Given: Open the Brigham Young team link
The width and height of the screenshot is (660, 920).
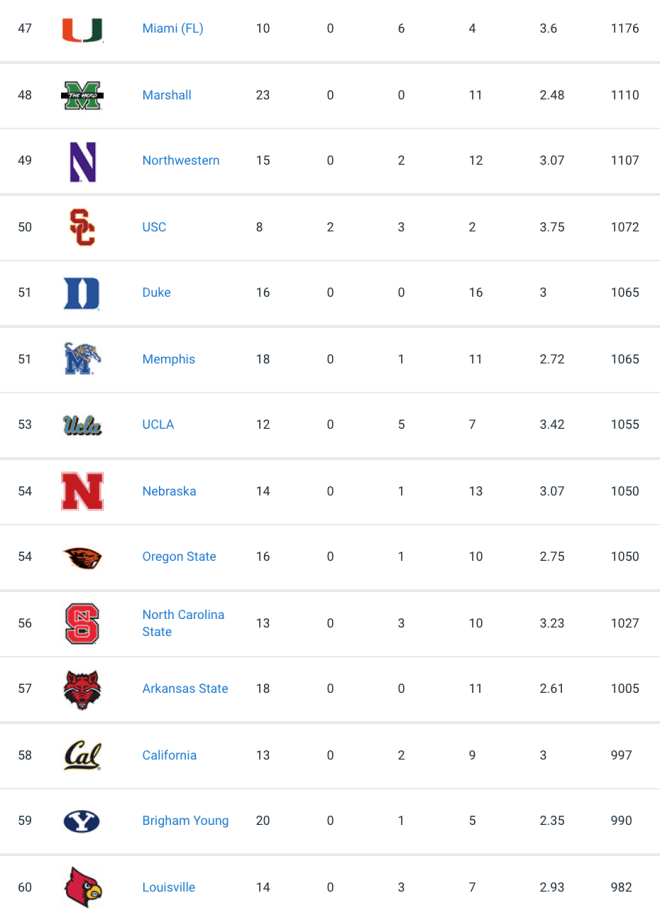Looking at the screenshot, I should point(185,820).
